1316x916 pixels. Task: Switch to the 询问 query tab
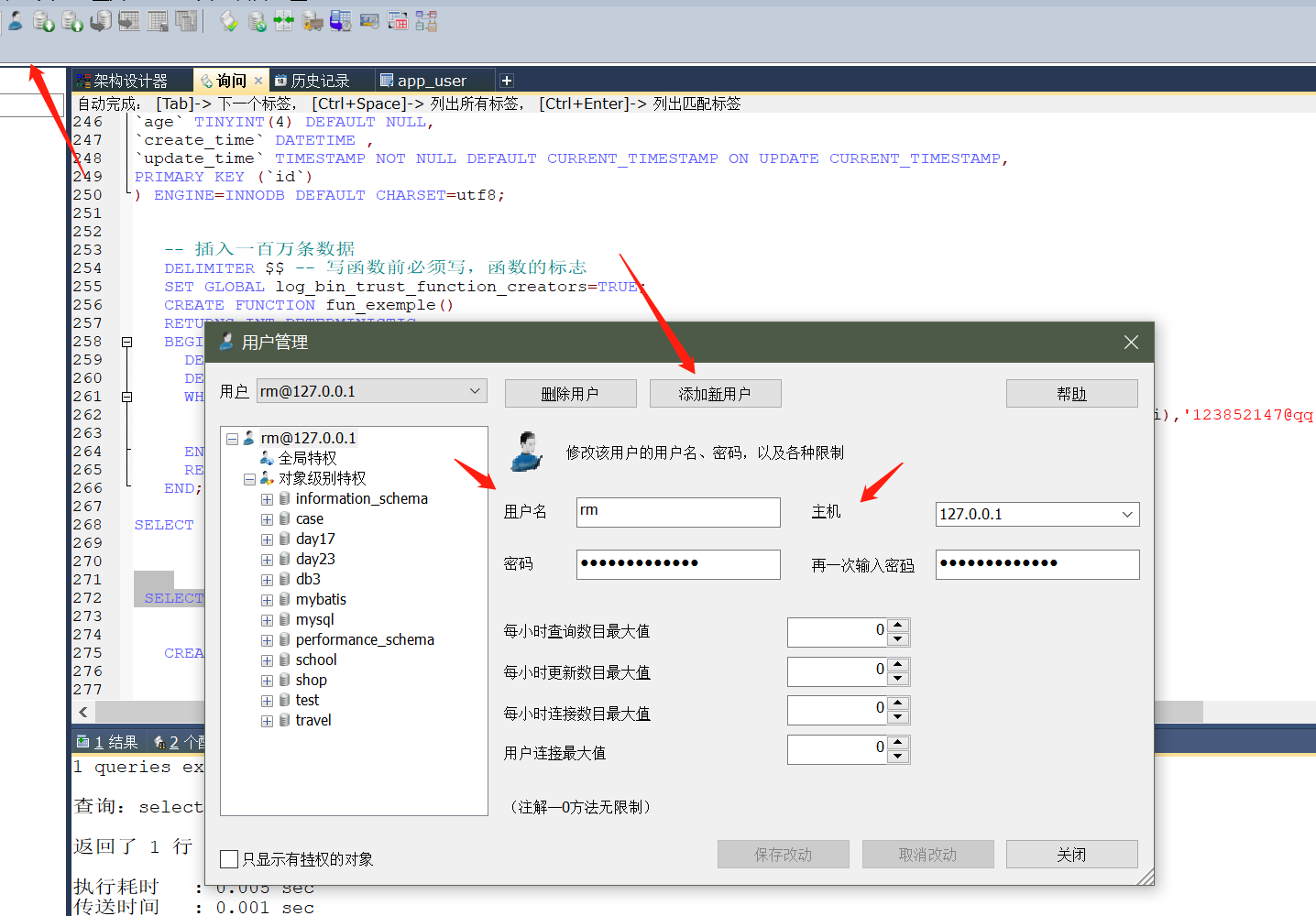[x=231, y=81]
